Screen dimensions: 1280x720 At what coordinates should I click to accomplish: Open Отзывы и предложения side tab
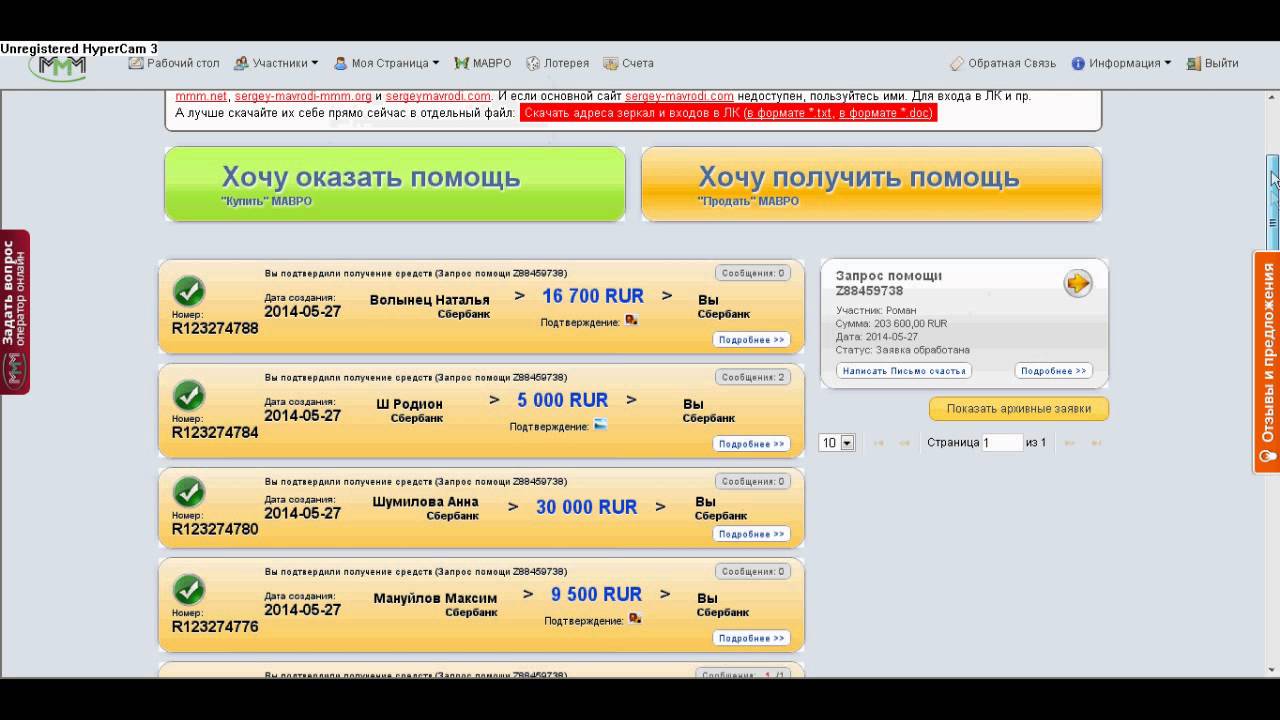(x=1267, y=361)
